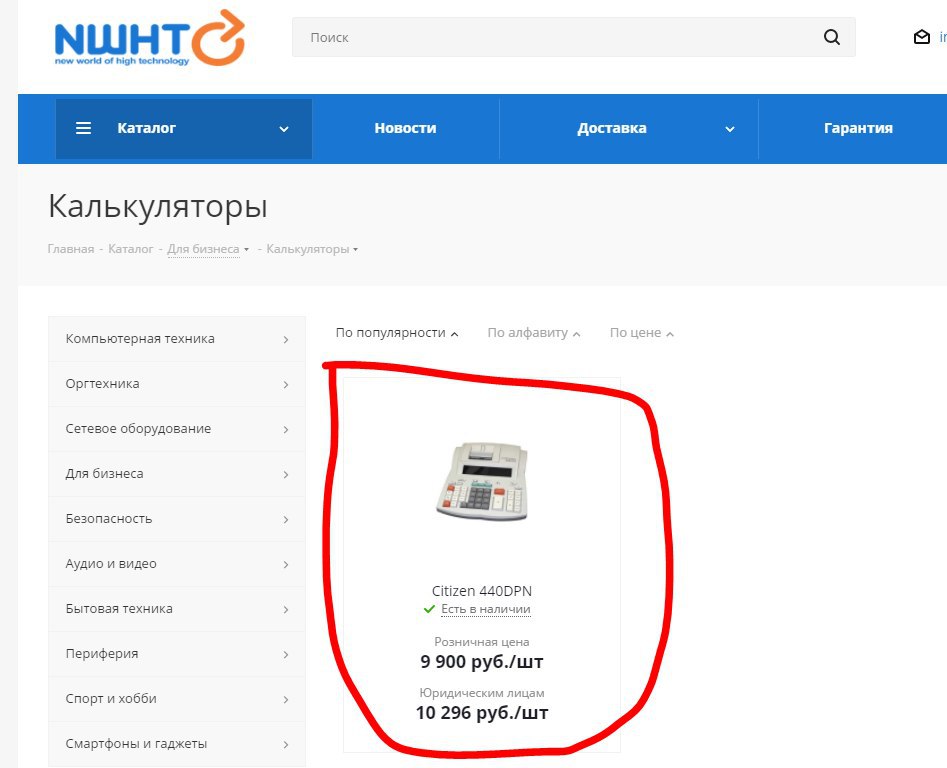Click the search magnifier icon
947x768 pixels.
(832, 37)
